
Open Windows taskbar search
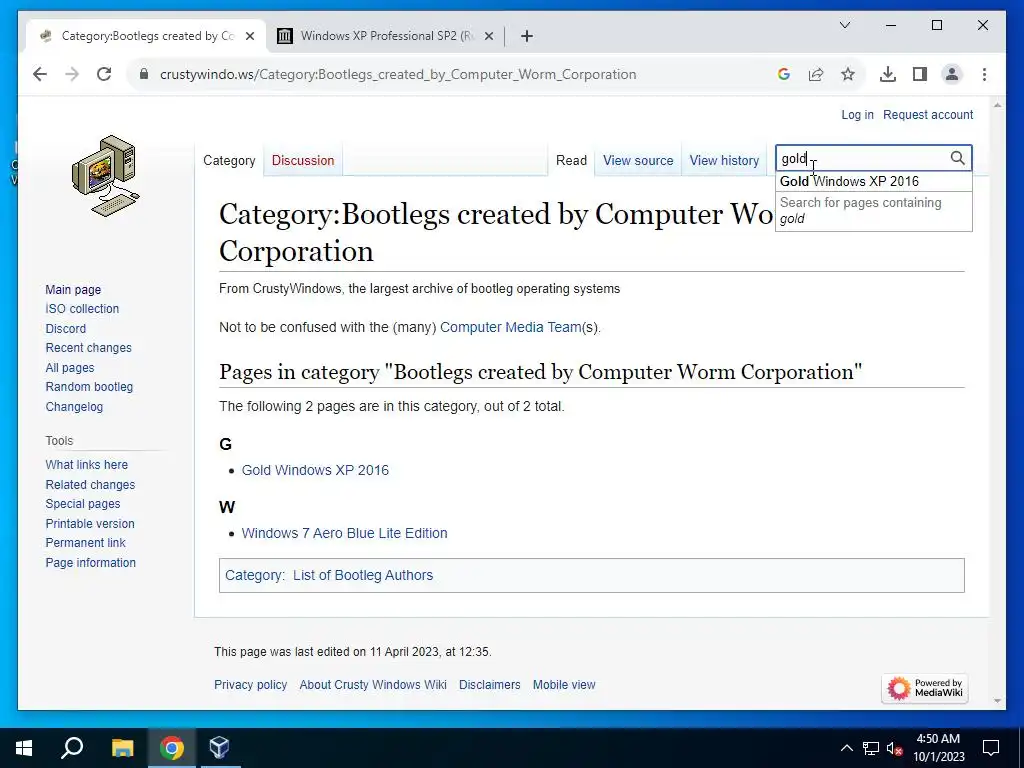pos(72,748)
